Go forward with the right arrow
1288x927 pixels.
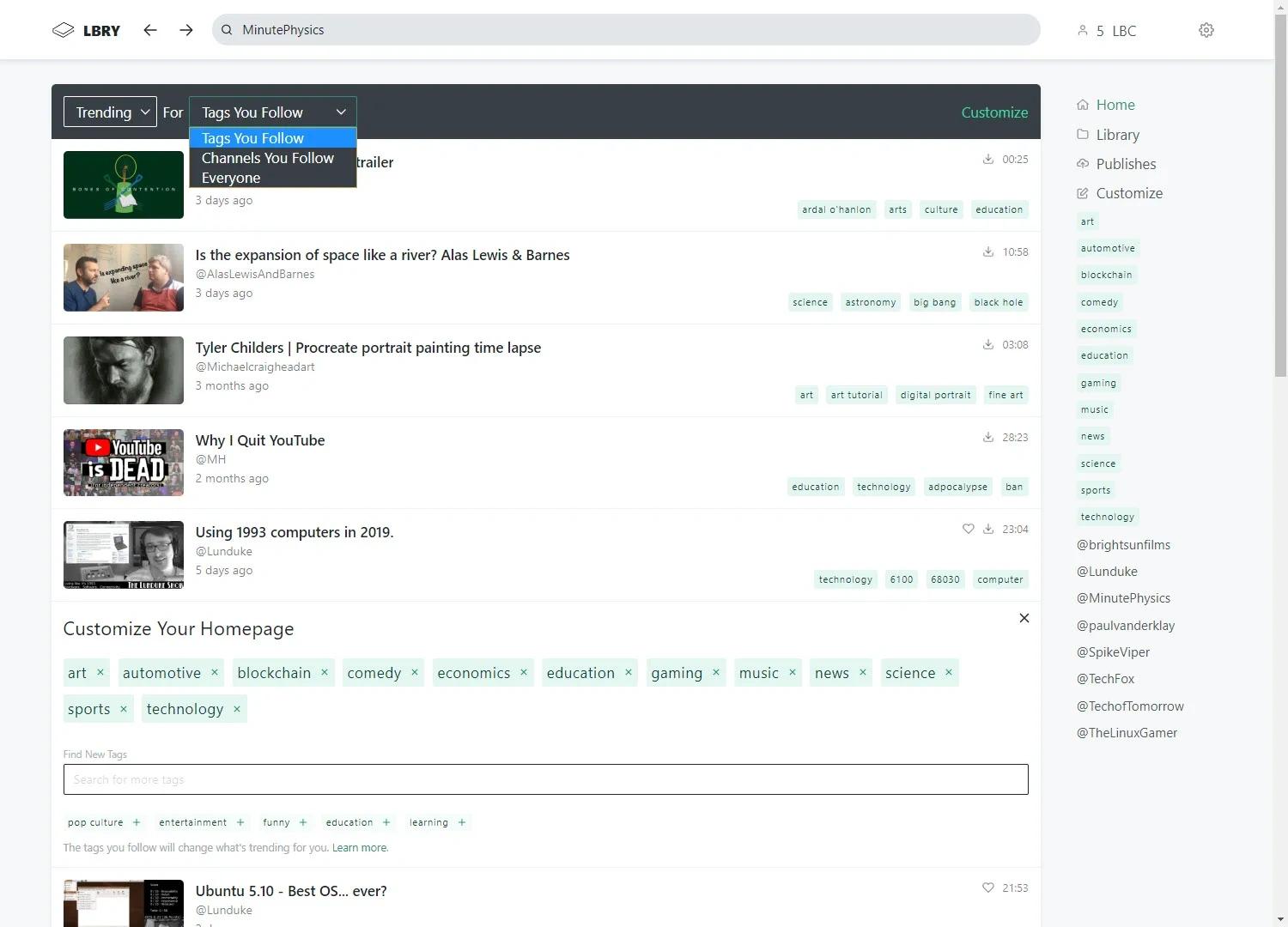coord(186,30)
